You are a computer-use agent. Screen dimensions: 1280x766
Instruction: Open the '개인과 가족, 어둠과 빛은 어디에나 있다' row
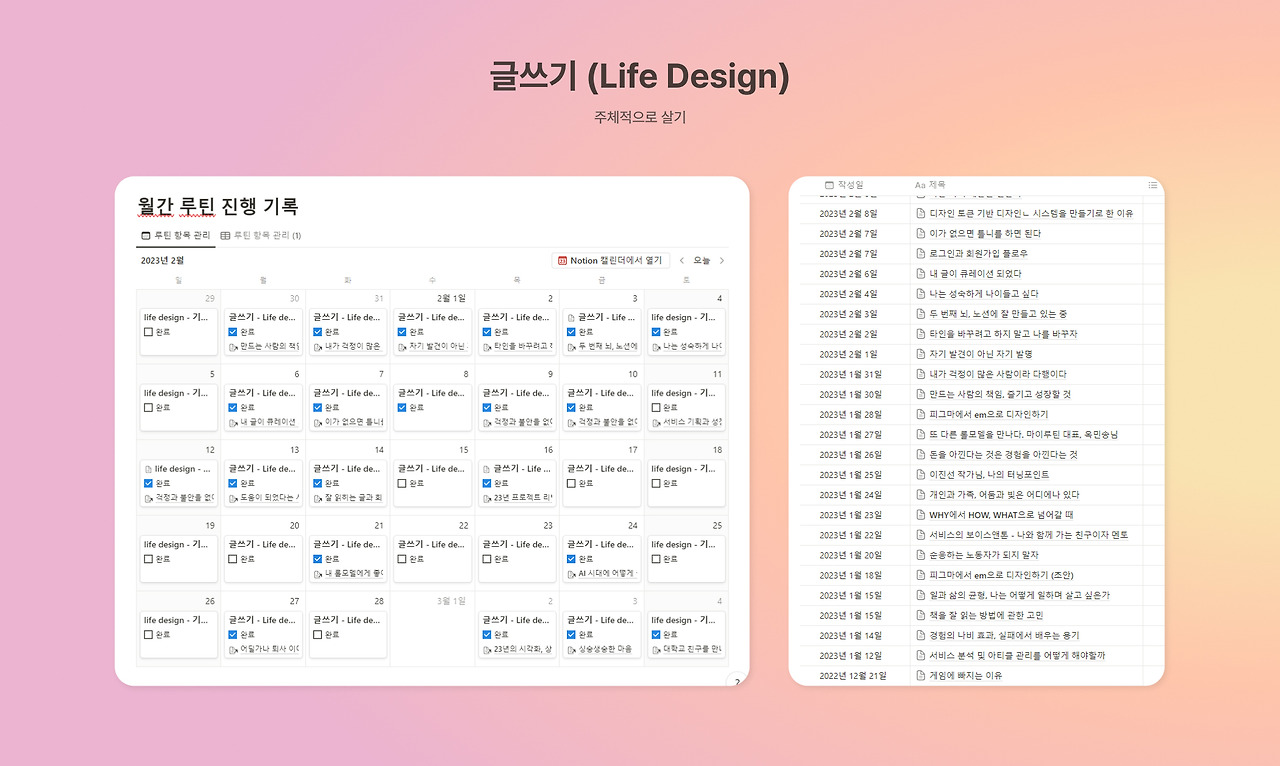pos(1005,495)
